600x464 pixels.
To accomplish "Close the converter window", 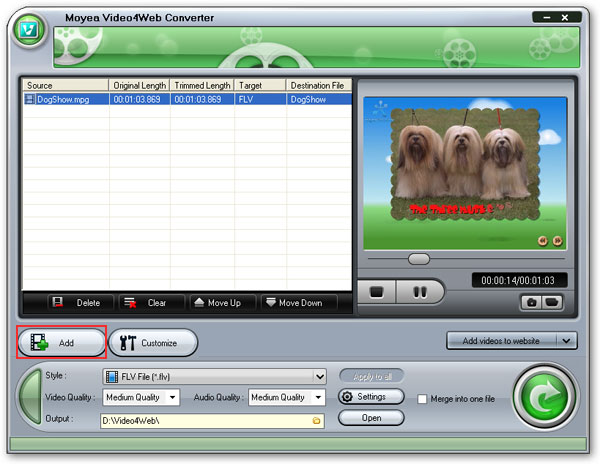I will pyautogui.click(x=565, y=18).
